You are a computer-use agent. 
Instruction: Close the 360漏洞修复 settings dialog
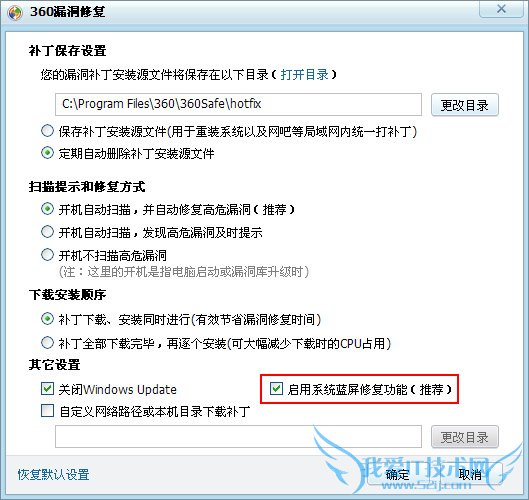(x=502, y=9)
